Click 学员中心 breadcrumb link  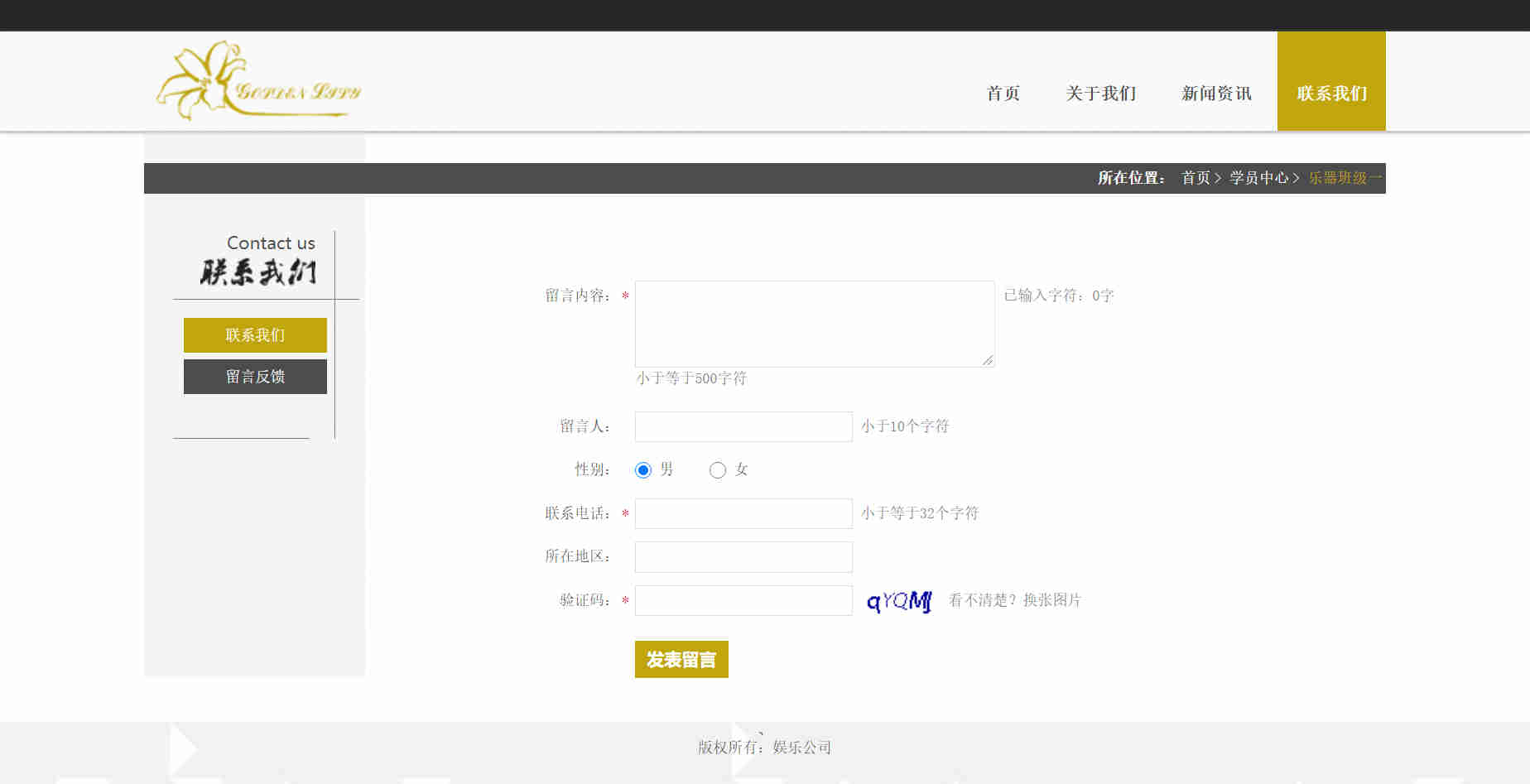click(1258, 178)
